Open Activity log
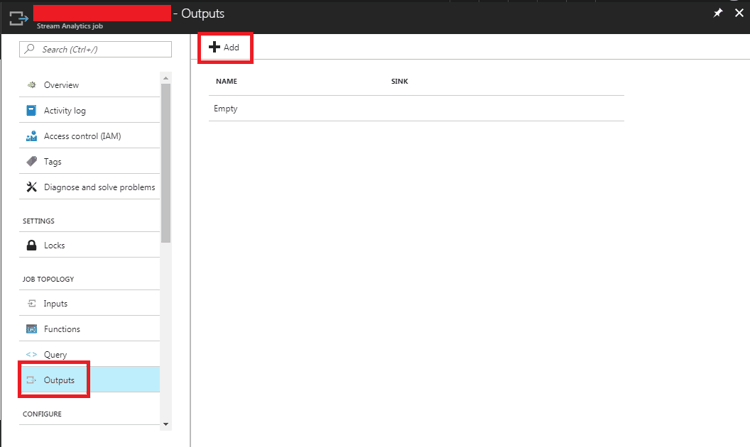The image size is (750, 447). [x=89, y=110]
